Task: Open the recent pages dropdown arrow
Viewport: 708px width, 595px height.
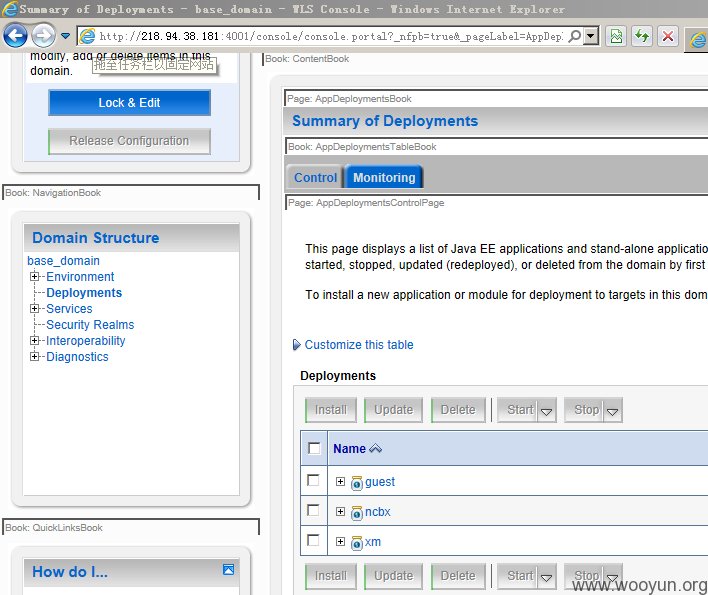Action: point(65,36)
